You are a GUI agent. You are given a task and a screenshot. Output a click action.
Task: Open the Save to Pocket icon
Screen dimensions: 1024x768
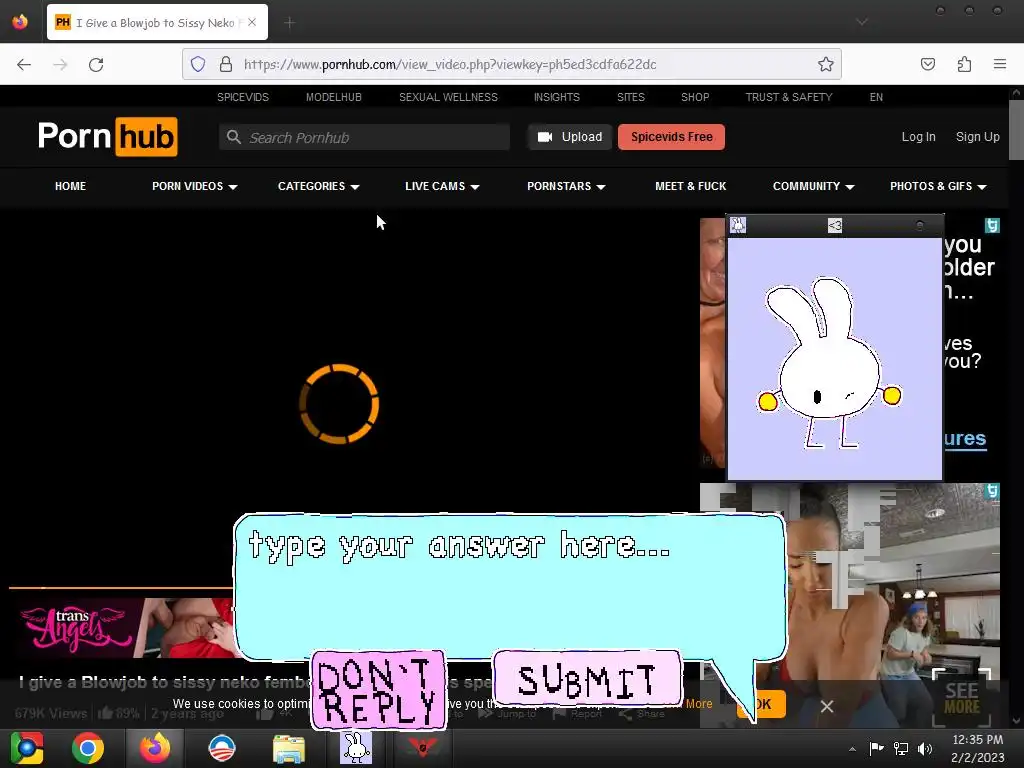point(927,64)
